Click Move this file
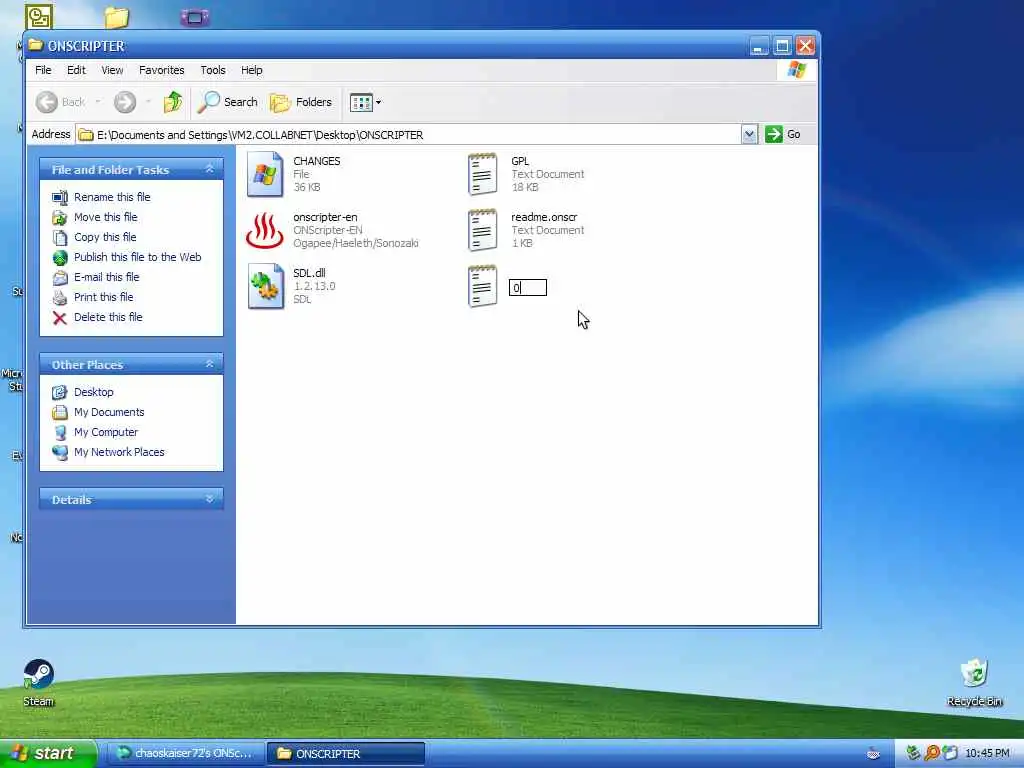The width and height of the screenshot is (1024, 768). (x=106, y=217)
